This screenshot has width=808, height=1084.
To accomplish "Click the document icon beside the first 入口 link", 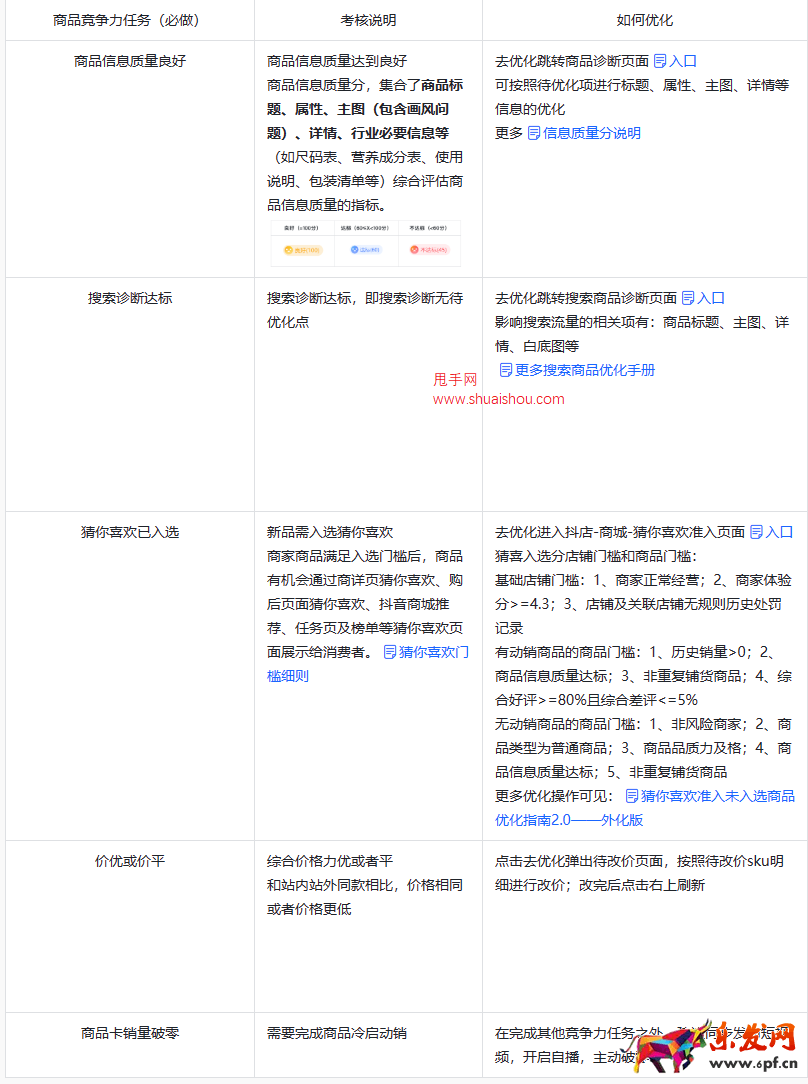I will click(x=659, y=62).
